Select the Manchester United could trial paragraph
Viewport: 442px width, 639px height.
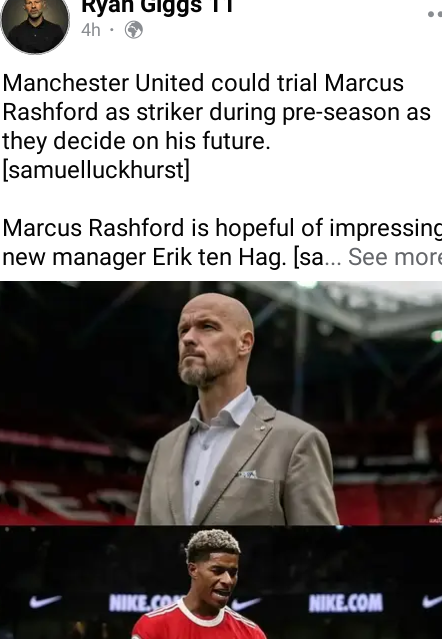pos(216,126)
